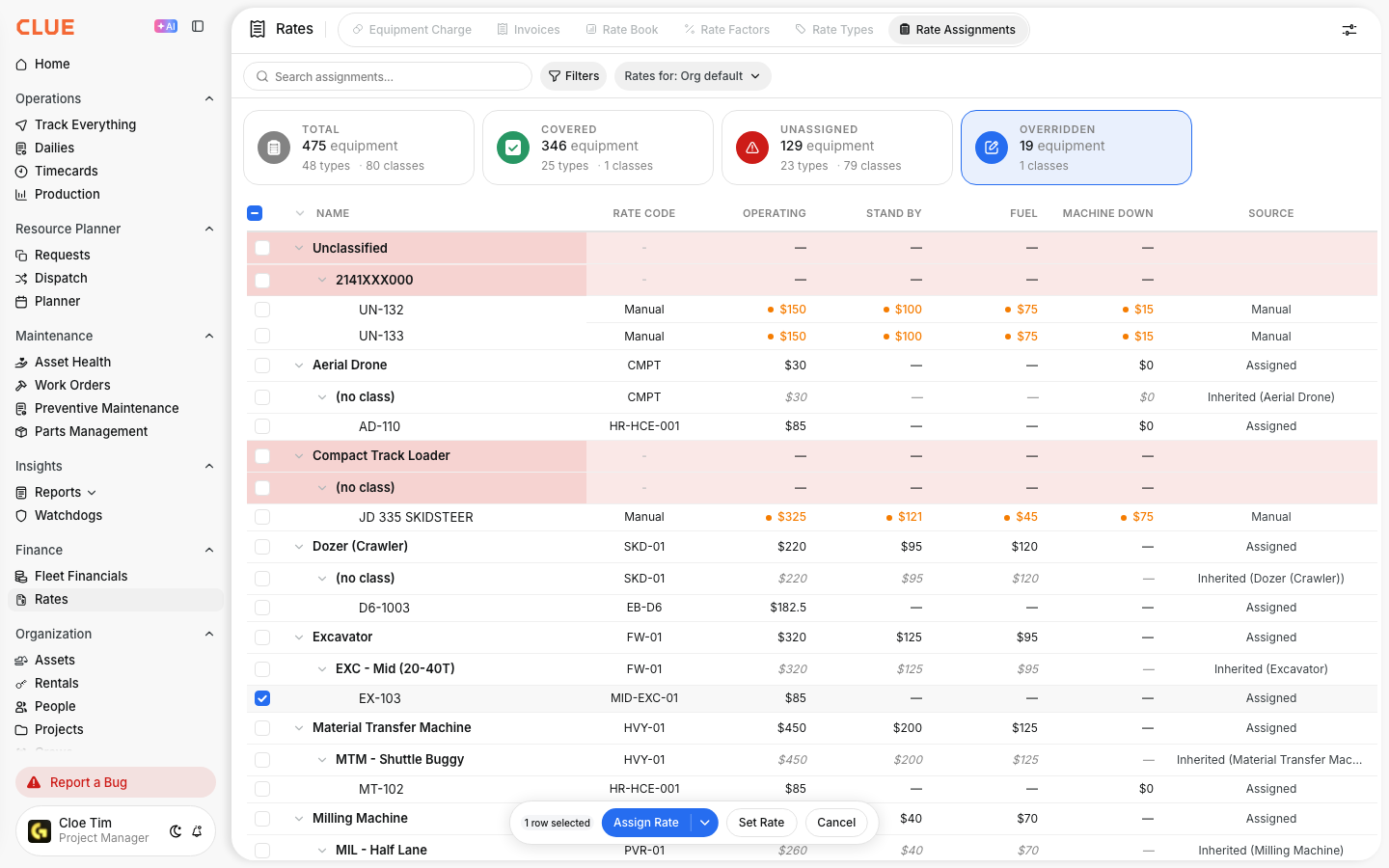
Task: Check the UN-133 row checkbox
Action: click(262, 336)
